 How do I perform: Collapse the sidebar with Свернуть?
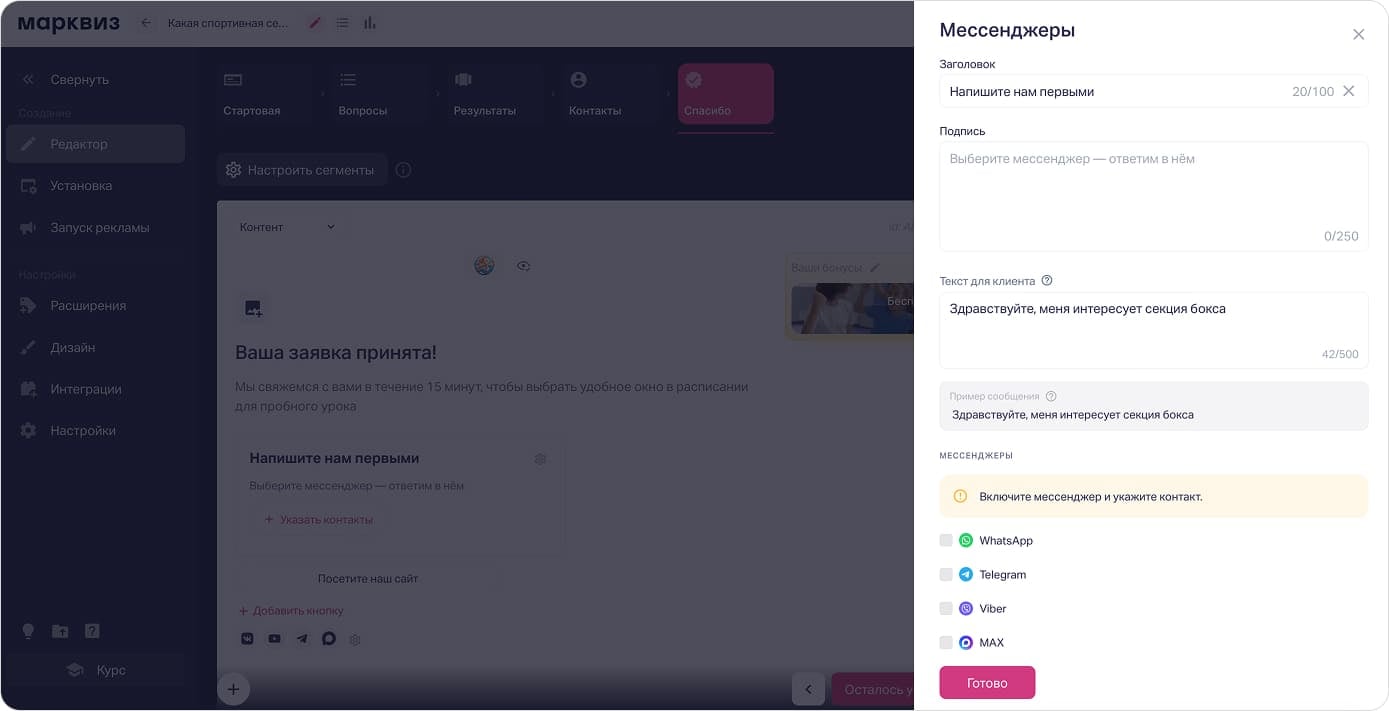66,79
